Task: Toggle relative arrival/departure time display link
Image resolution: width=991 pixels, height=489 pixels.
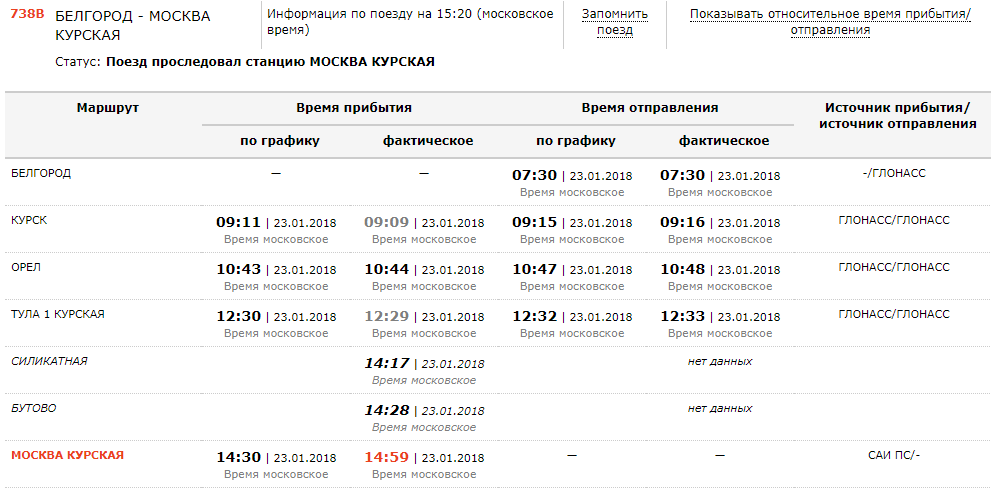Action: pyautogui.click(x=829, y=22)
